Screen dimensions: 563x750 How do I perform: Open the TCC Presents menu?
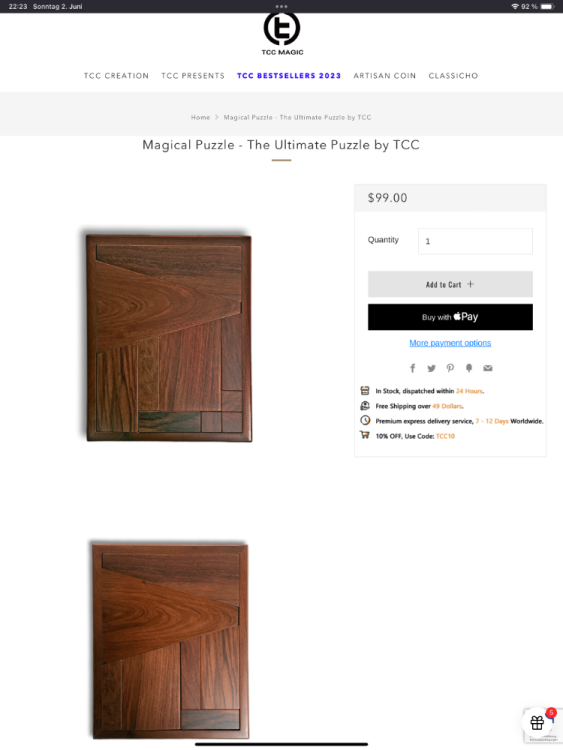[x=193, y=76]
